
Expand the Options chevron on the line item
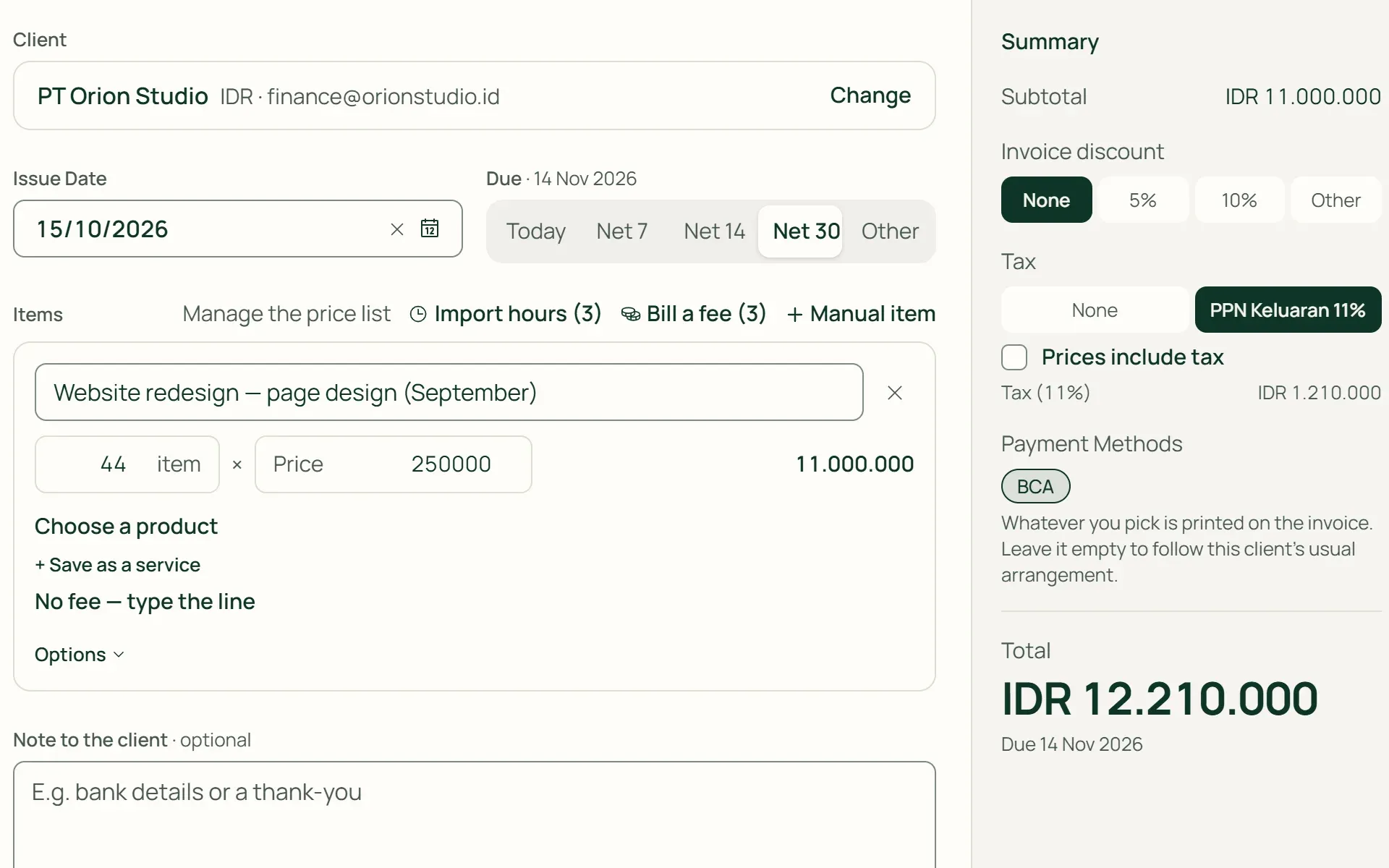click(x=119, y=655)
